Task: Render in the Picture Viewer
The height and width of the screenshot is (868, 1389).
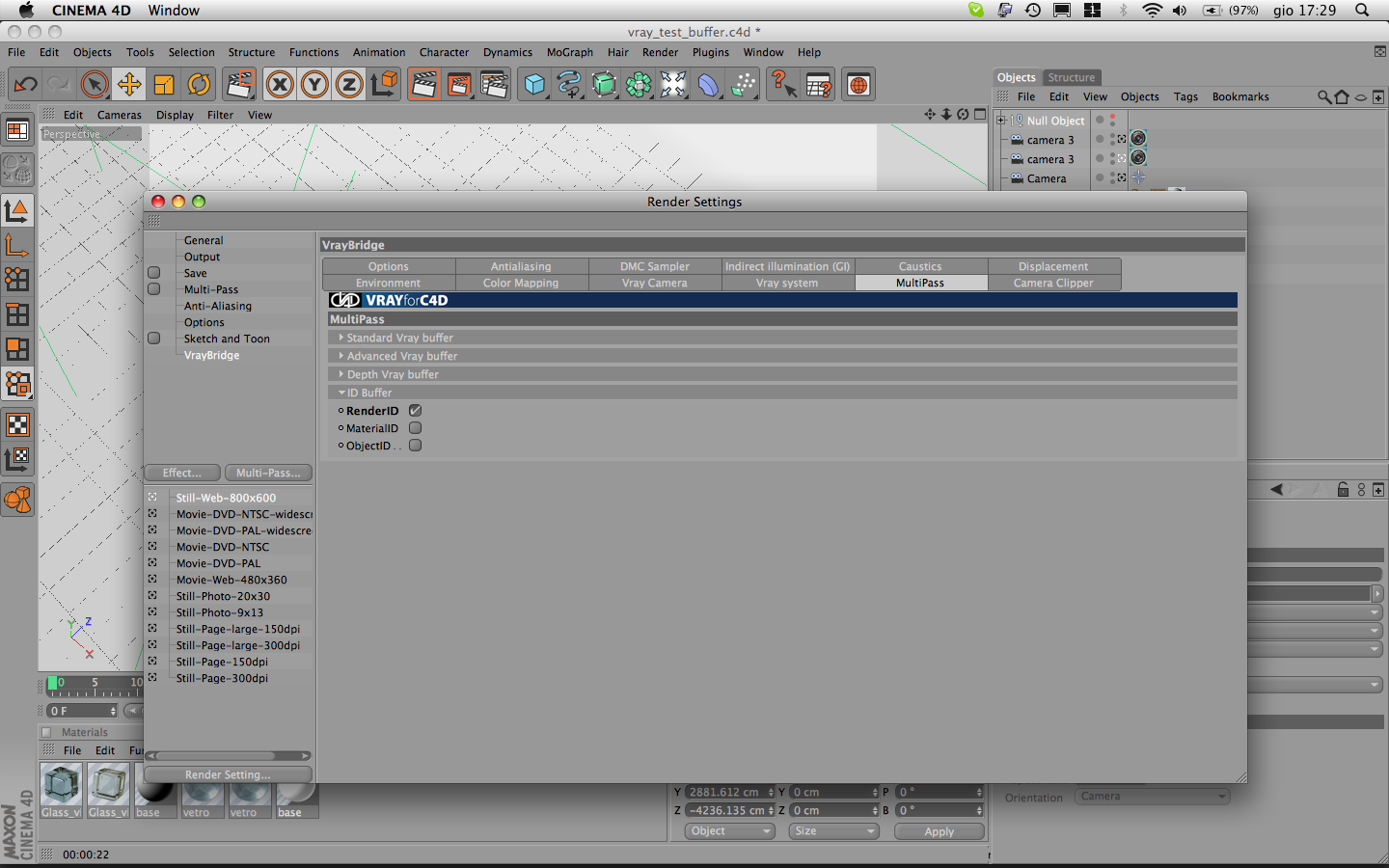Action: (x=459, y=85)
